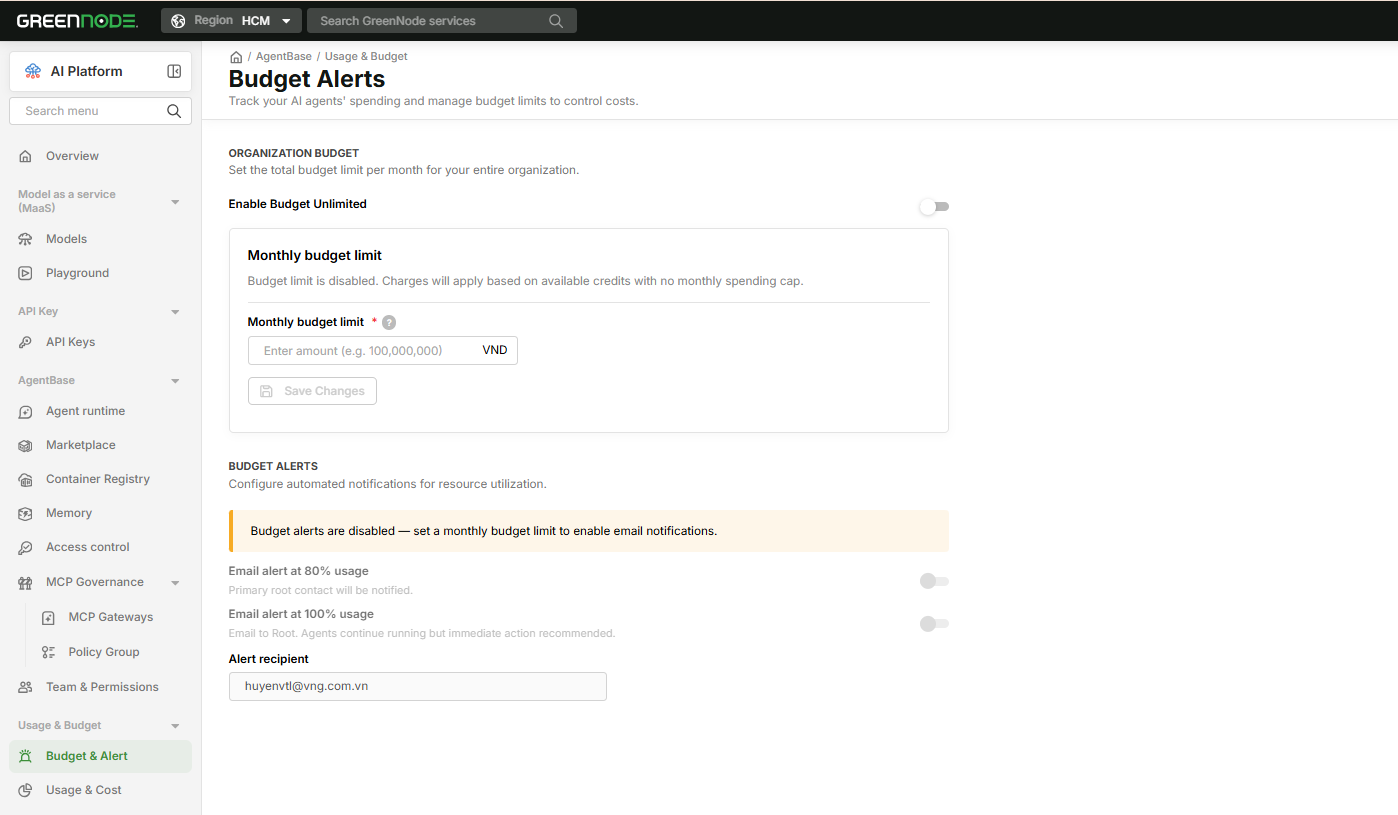Click the Marketplace cube icon
The width and height of the screenshot is (1398, 815).
pyautogui.click(x=26, y=445)
